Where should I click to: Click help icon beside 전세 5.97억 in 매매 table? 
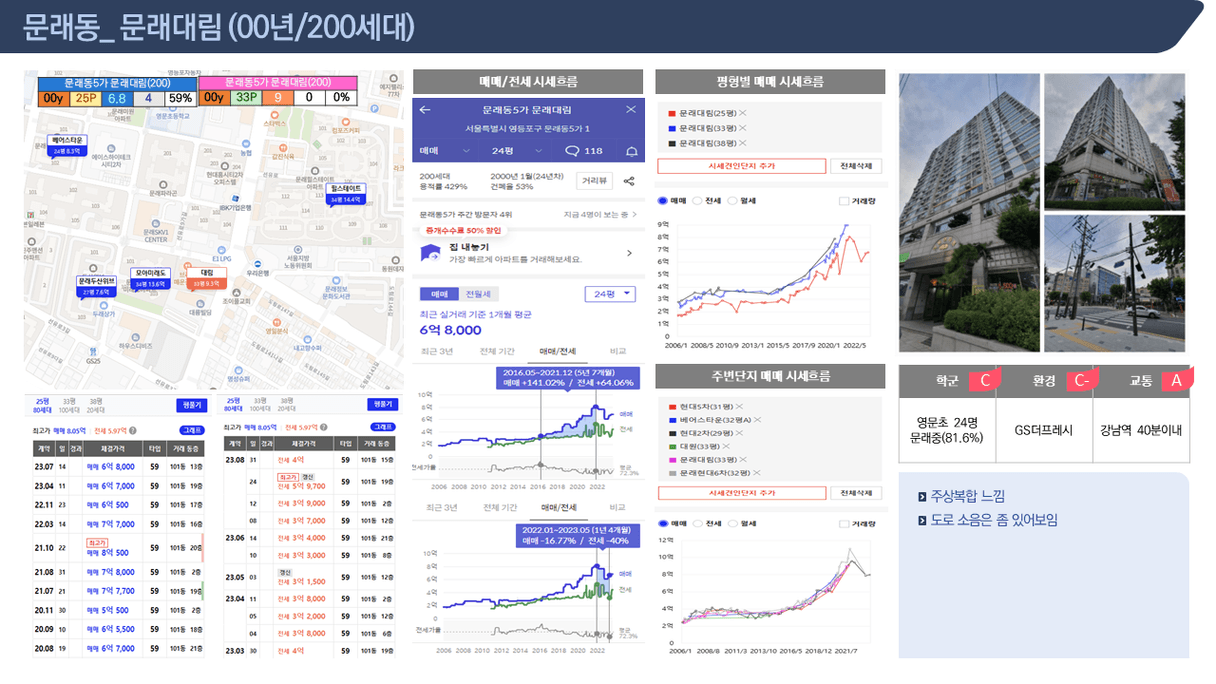133,430
